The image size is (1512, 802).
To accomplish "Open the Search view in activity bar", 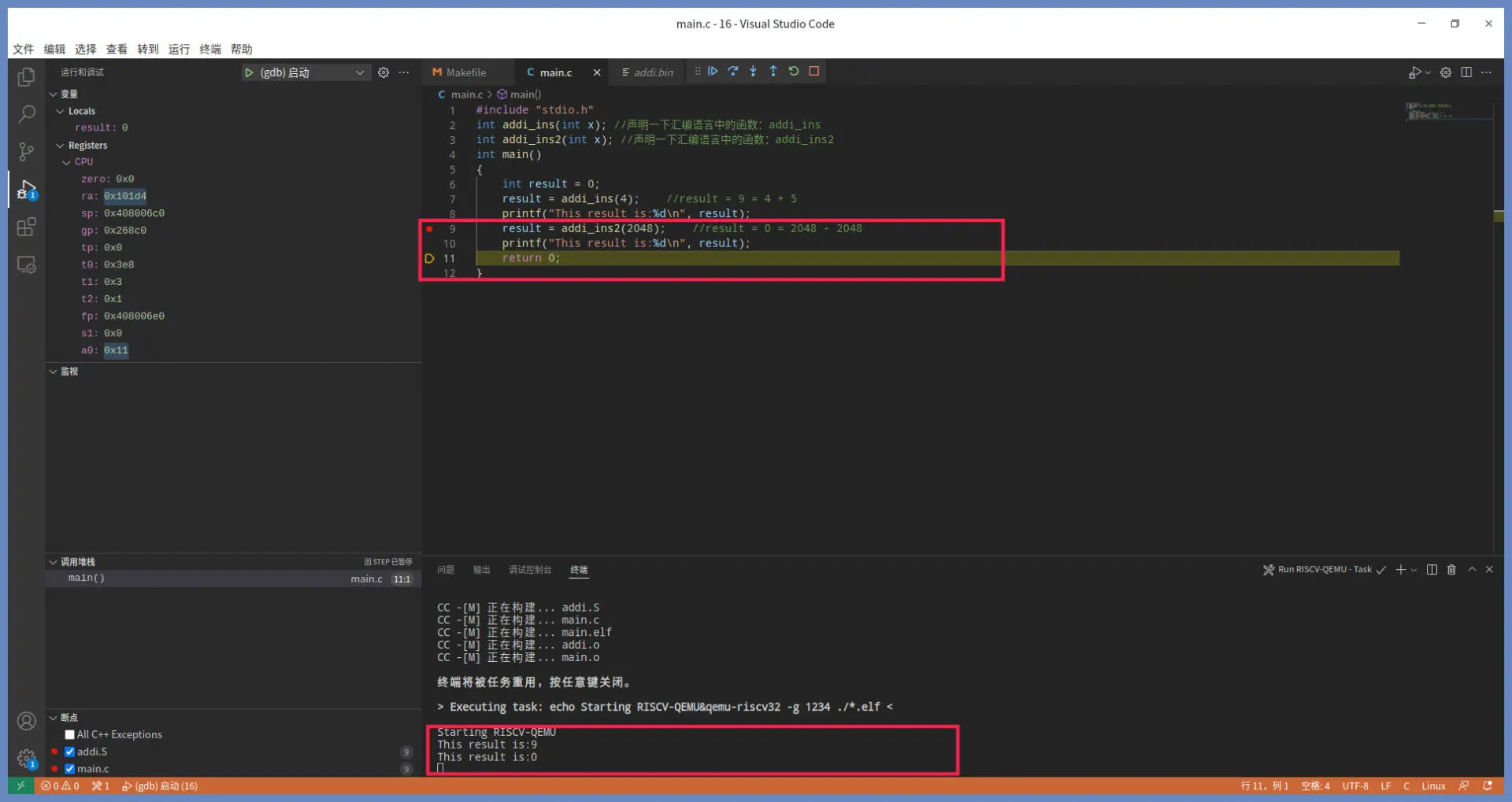I will point(26,114).
